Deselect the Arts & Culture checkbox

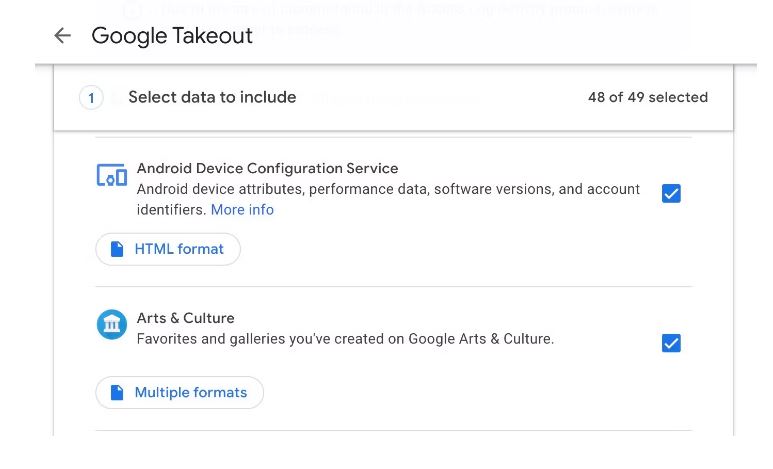(671, 344)
